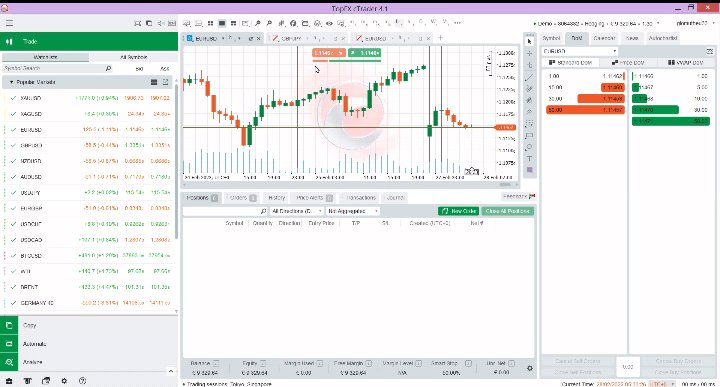Click the zoom in magnifier icon
720x387 pixels.
258,23
